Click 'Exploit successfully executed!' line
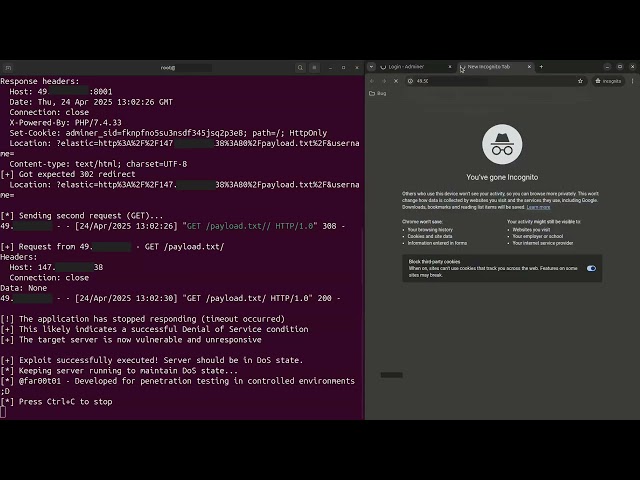Image resolution: width=640 pixels, height=480 pixels. tap(152, 360)
